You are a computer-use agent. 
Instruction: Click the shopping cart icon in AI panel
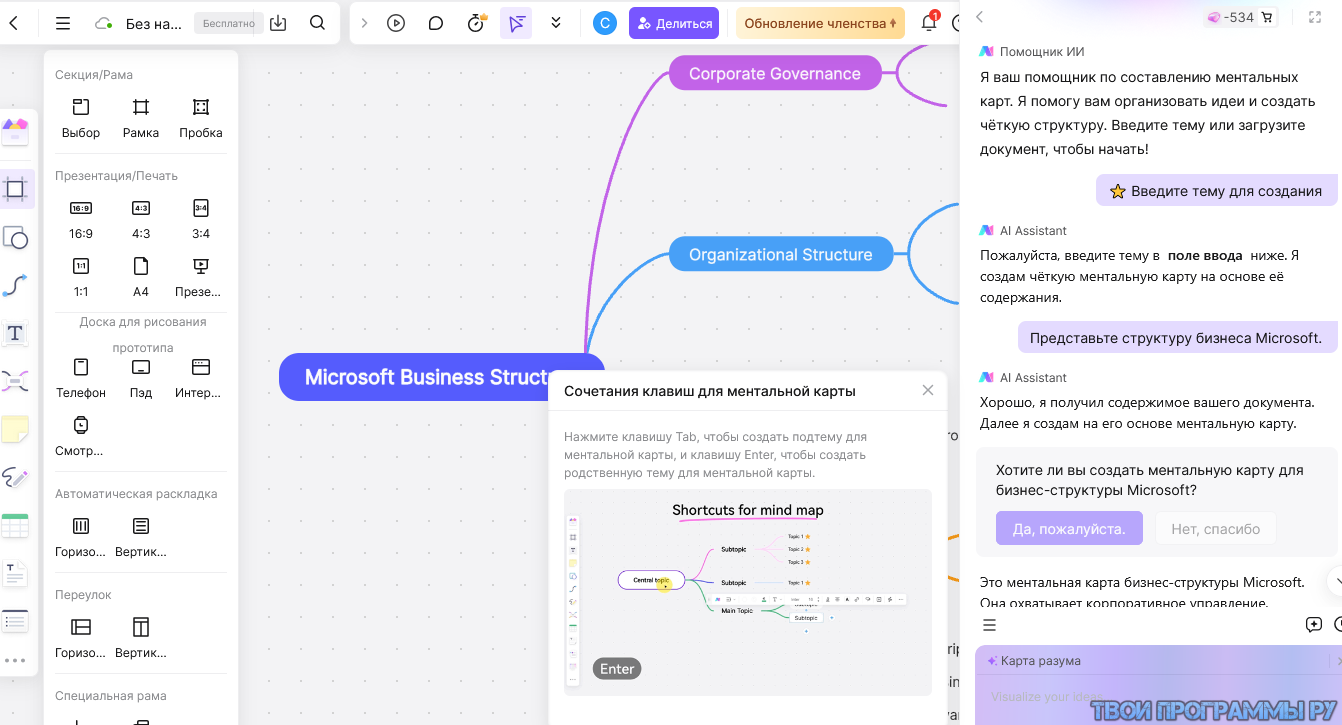(x=1267, y=17)
